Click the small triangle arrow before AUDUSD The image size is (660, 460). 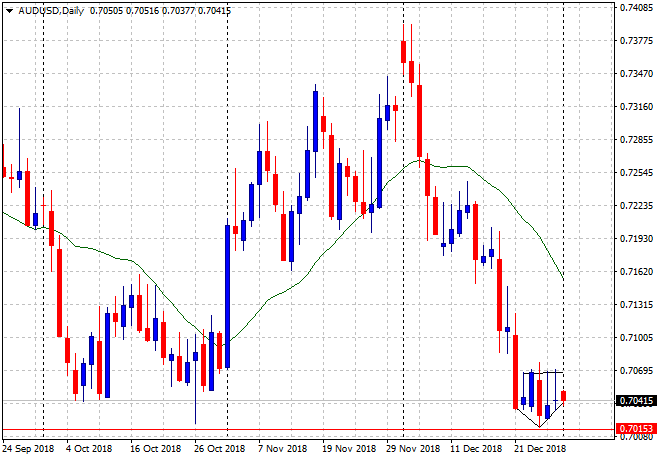tap(9, 11)
